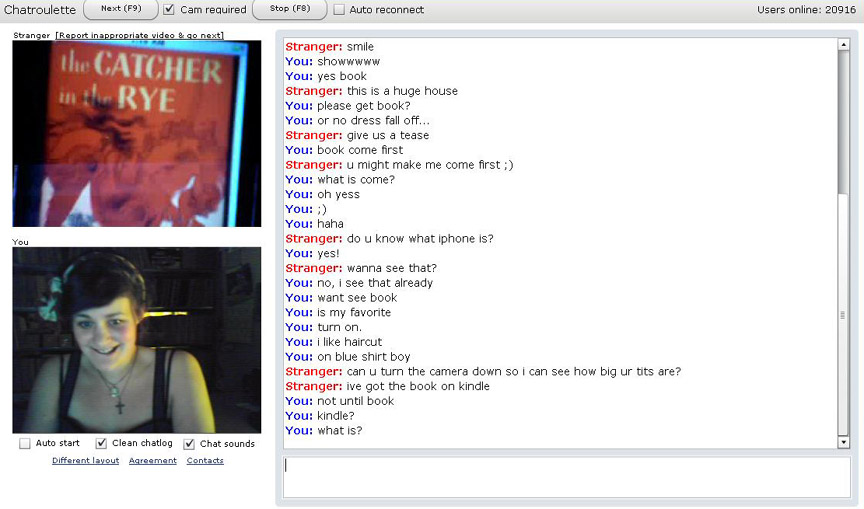Click your own webcam preview
This screenshot has height=509, width=864.
(x=137, y=340)
